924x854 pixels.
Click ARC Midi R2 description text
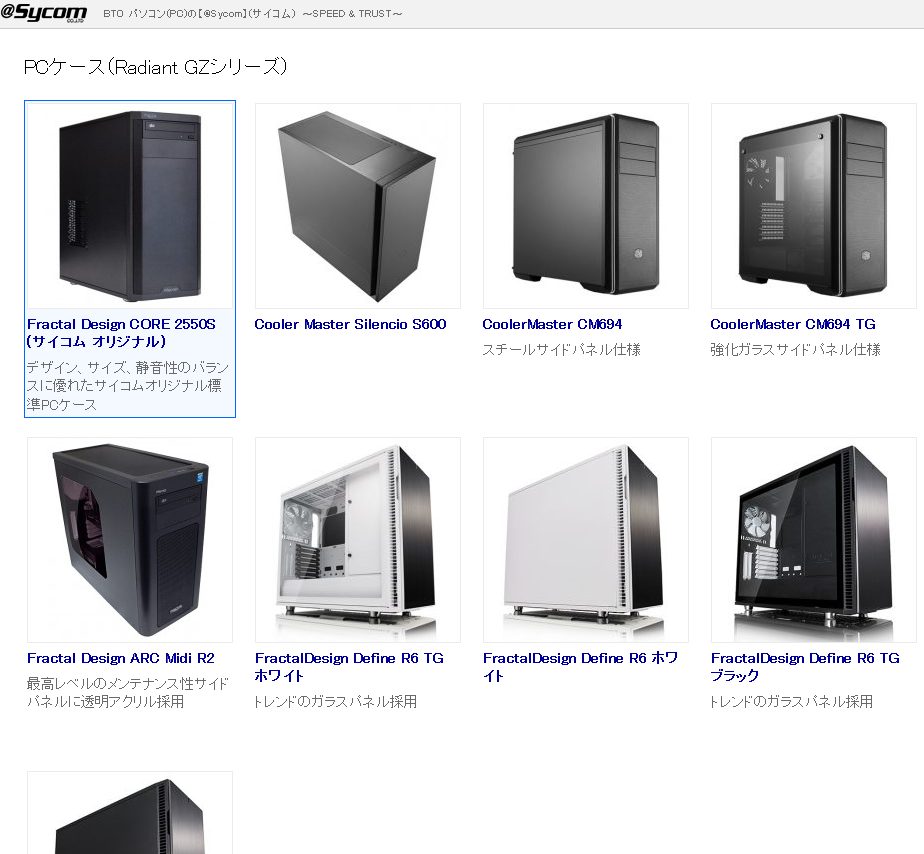click(x=127, y=693)
